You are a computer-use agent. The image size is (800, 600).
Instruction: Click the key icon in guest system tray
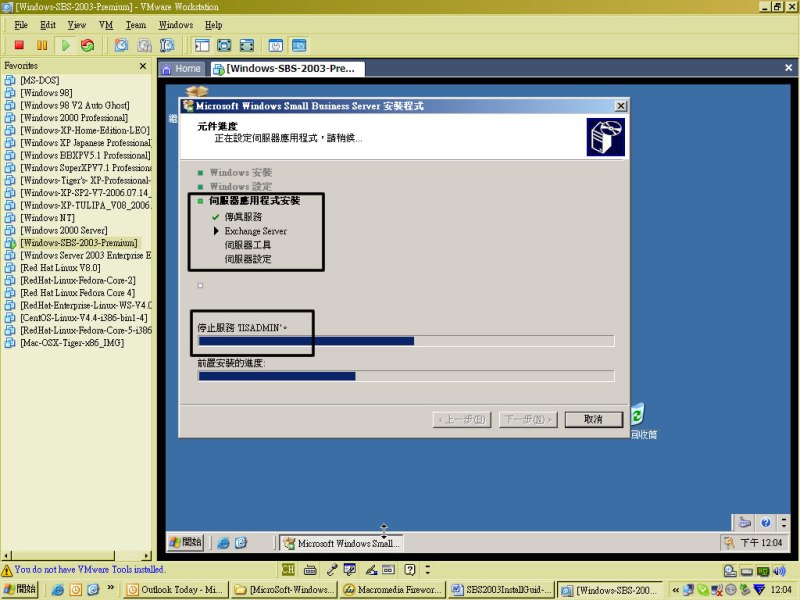729,542
